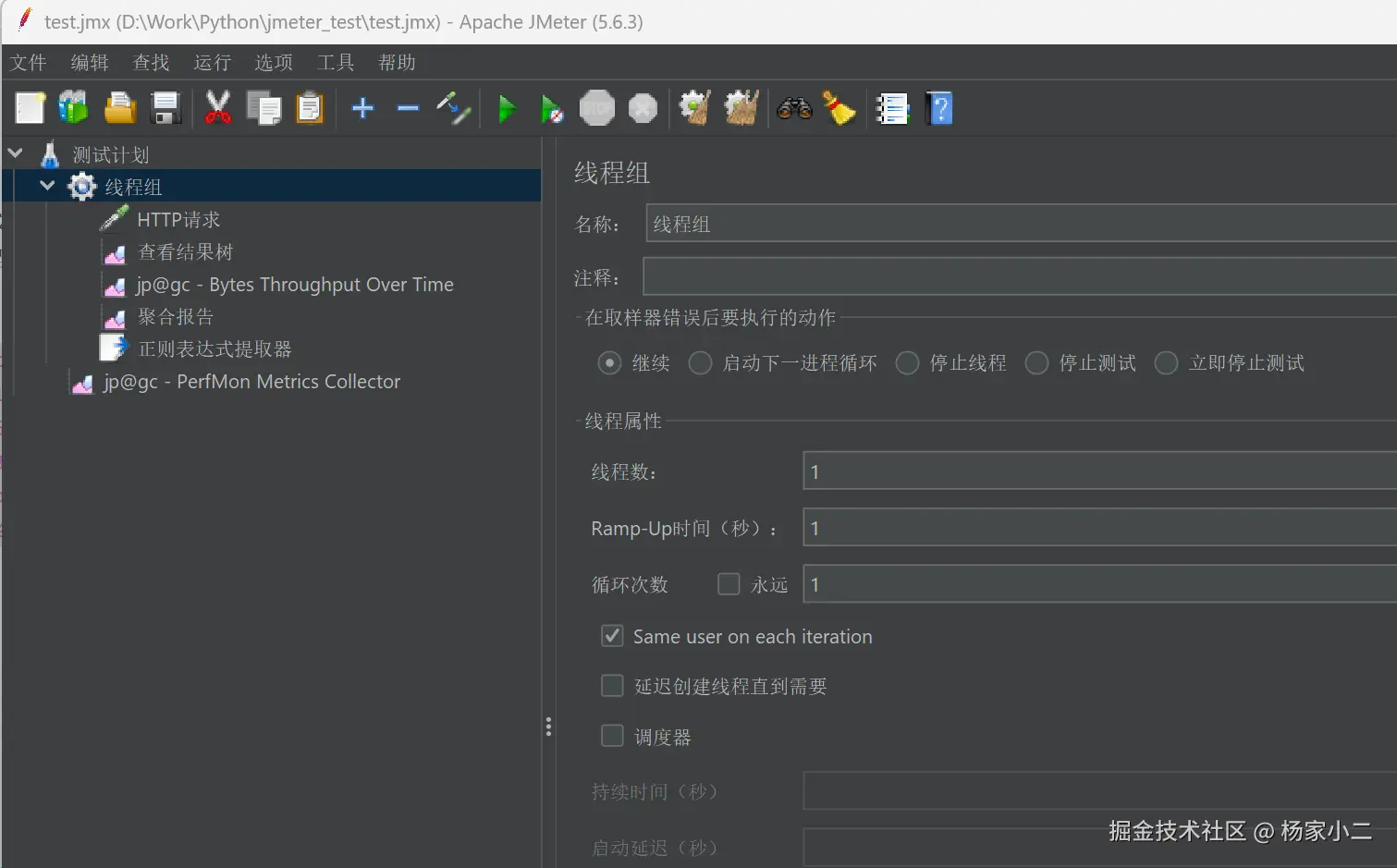
Task: Select the 停止测试 radio button
Action: [1036, 363]
